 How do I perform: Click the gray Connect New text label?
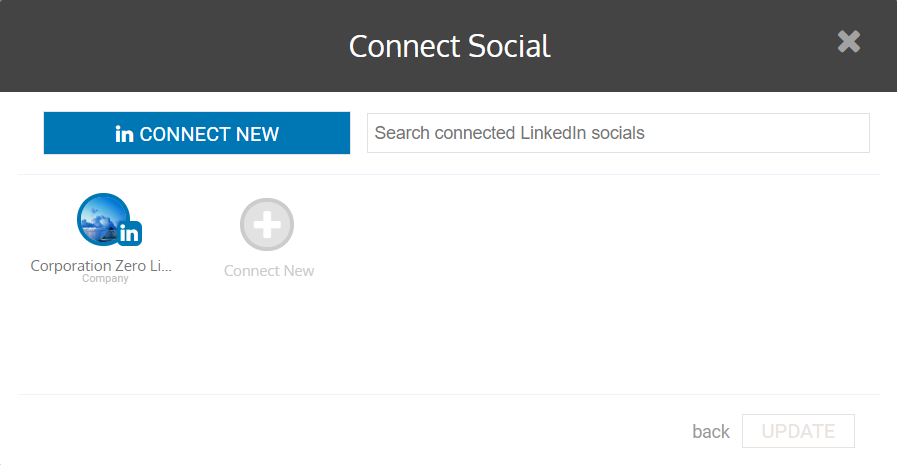click(x=269, y=271)
